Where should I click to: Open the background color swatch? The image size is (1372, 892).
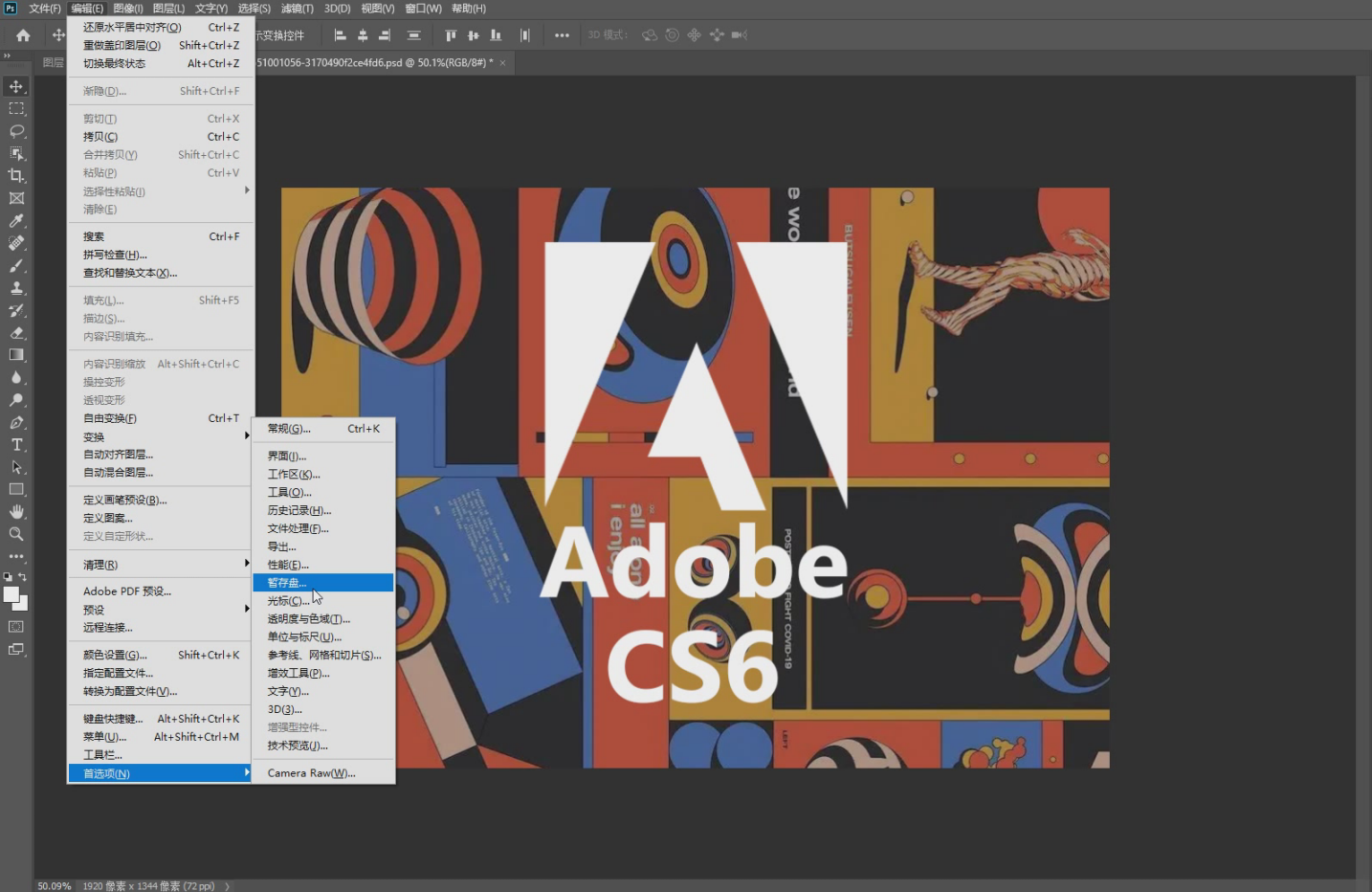point(23,606)
